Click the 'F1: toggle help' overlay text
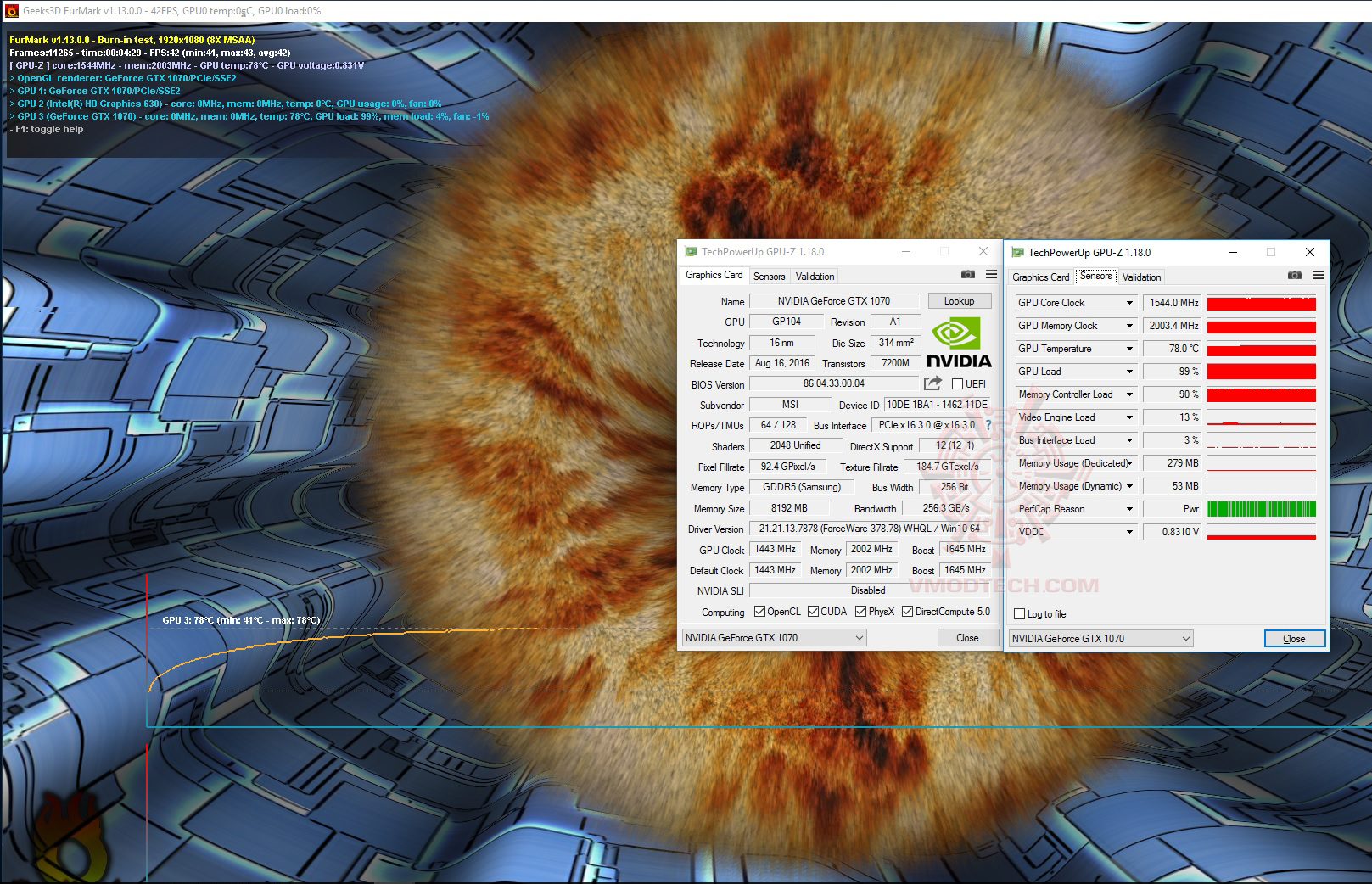 click(48, 129)
